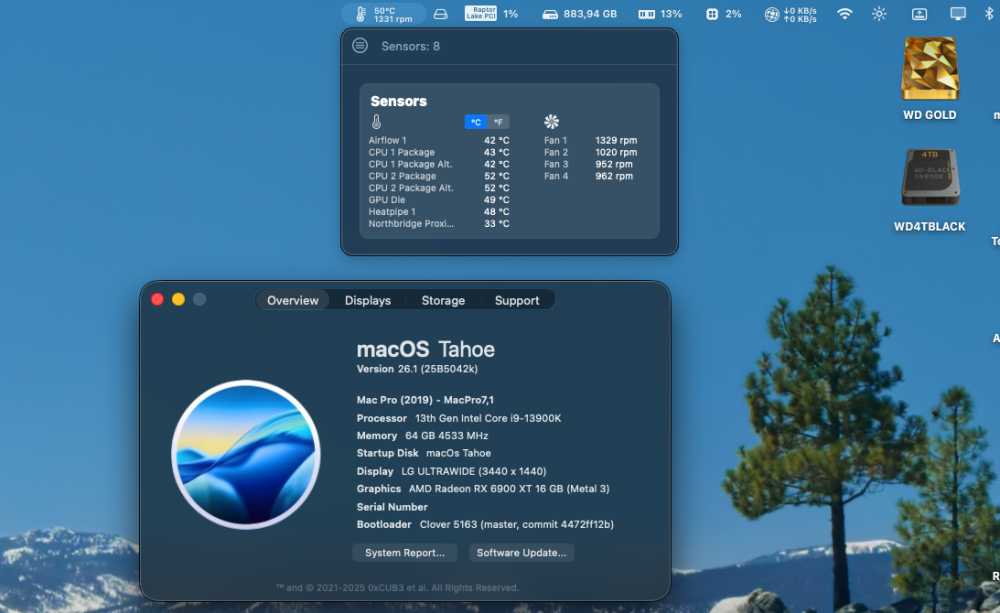Click the 883,94 GB disk space indicator

coord(579,14)
